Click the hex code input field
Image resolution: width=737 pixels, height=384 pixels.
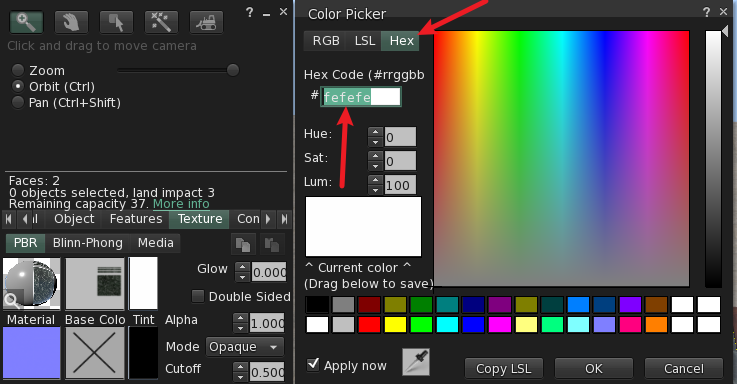[361, 97]
